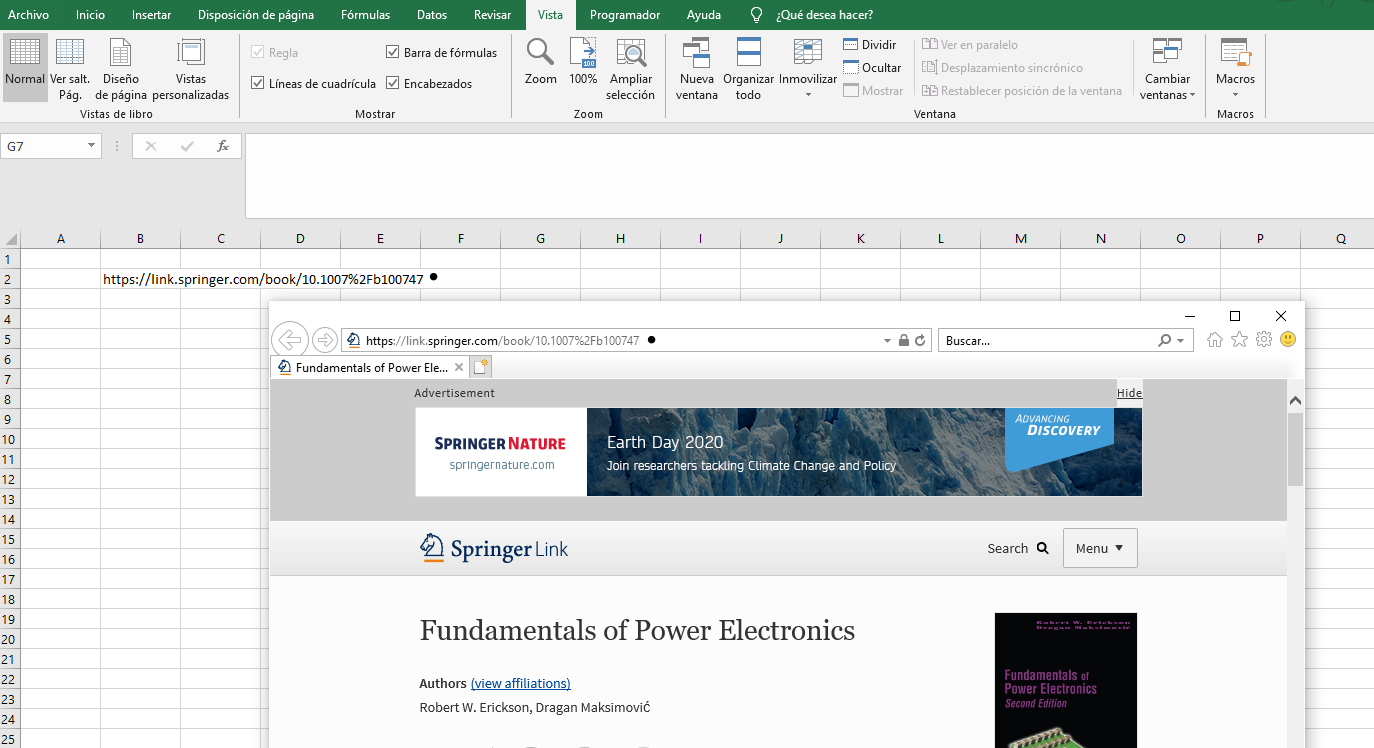The height and width of the screenshot is (748, 1374).
Task: Expand browser search provider dropdown
Action: tap(1181, 340)
